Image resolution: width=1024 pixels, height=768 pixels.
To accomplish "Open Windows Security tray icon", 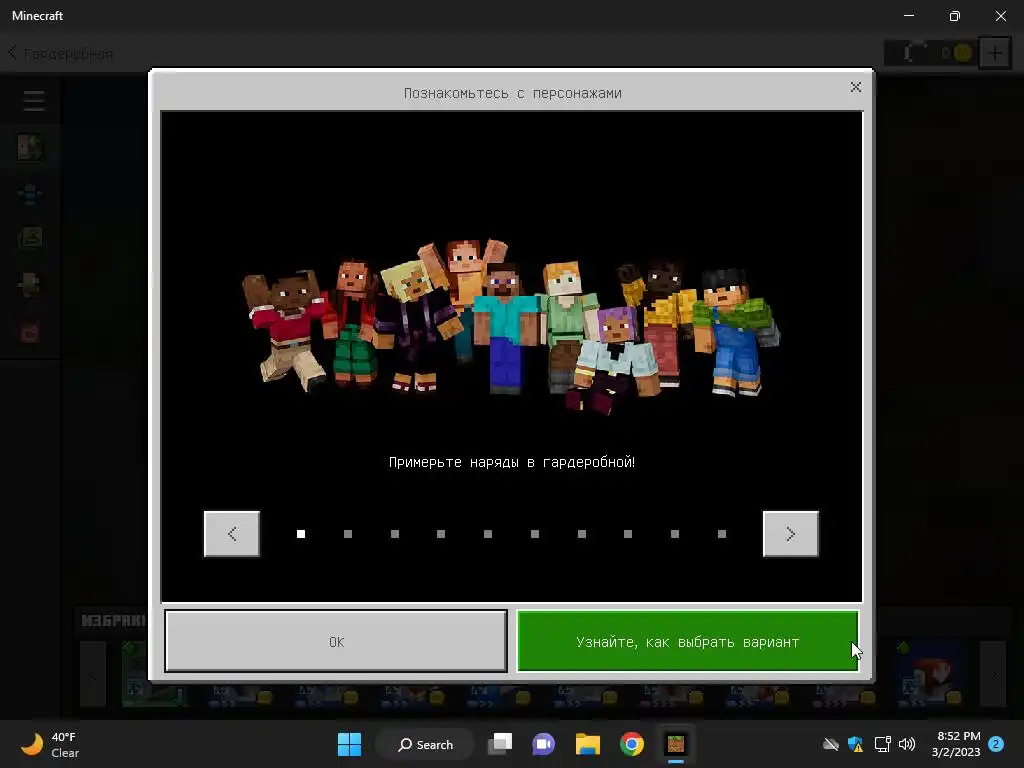I will point(856,744).
